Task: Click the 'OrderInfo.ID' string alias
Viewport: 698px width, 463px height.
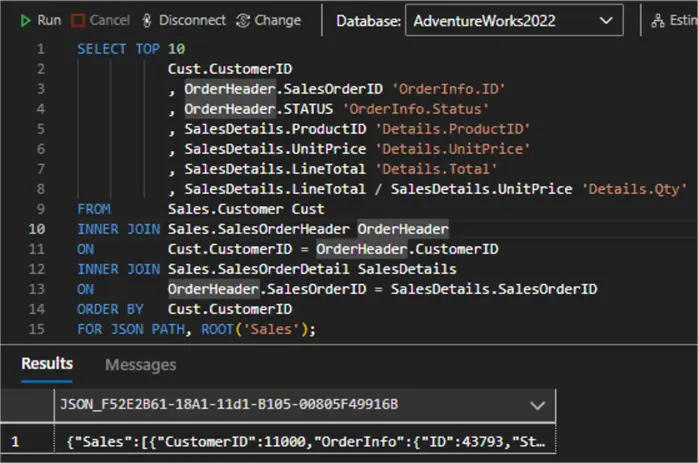Action: (448, 89)
